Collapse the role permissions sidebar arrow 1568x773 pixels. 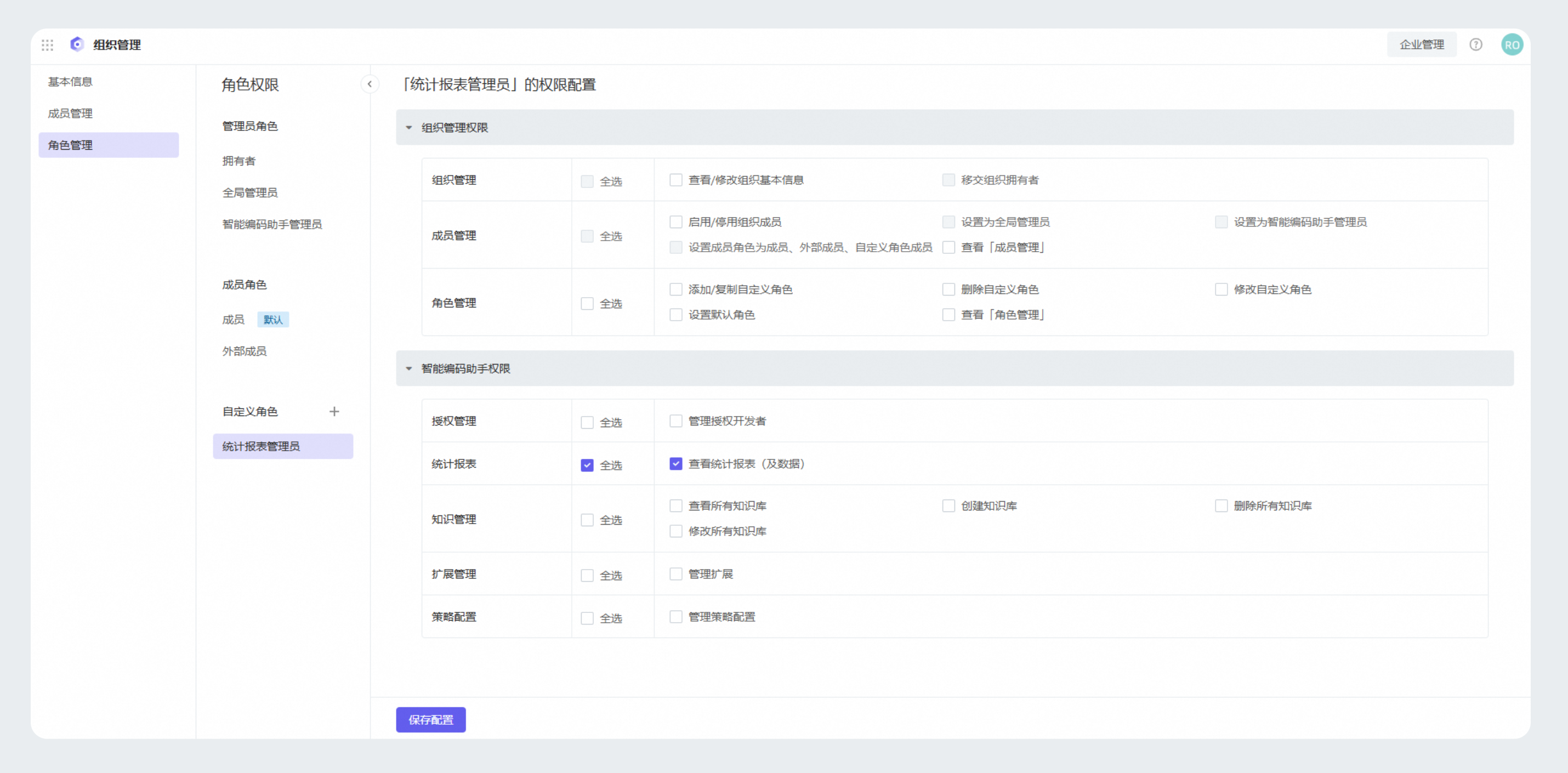coord(370,84)
